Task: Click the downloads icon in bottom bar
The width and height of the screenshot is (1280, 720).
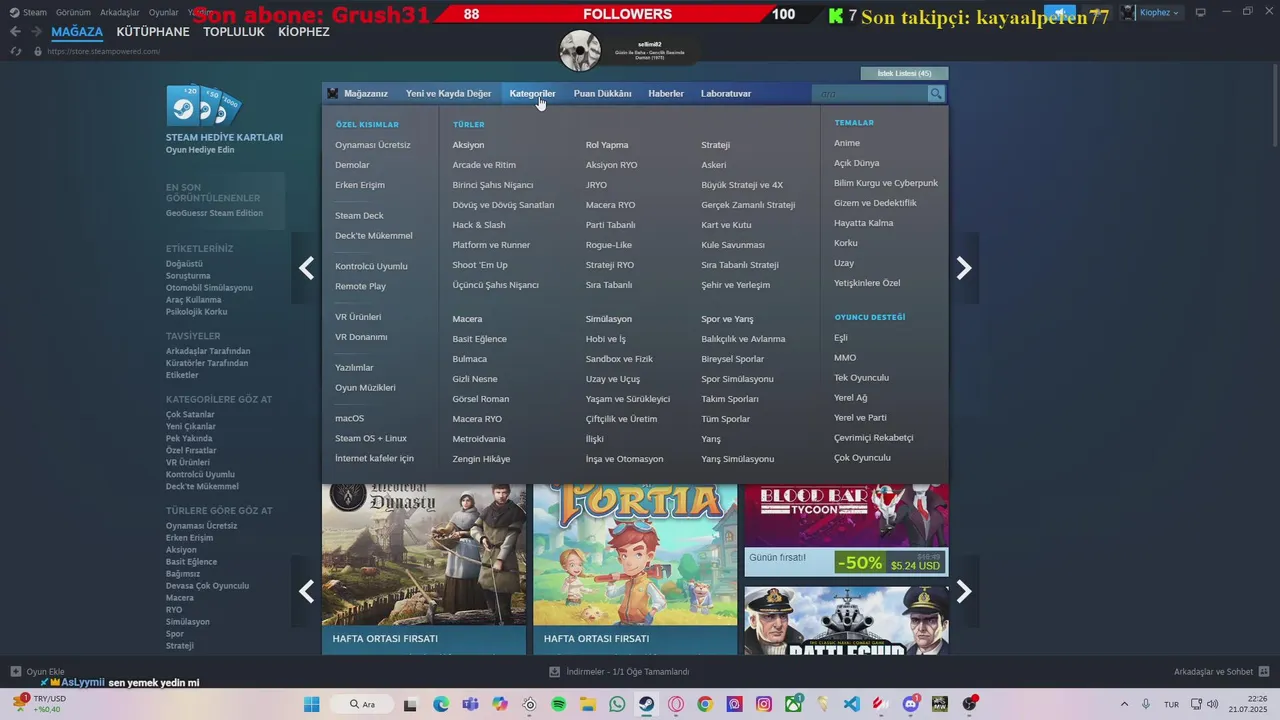Action: click(x=555, y=672)
